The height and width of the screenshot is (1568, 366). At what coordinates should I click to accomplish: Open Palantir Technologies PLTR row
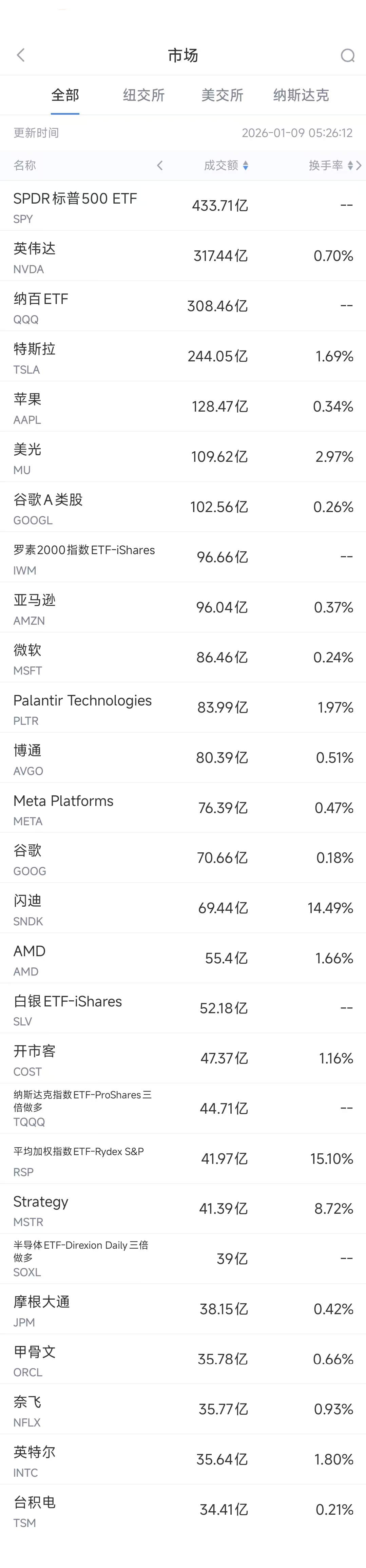pyautogui.click(x=183, y=707)
